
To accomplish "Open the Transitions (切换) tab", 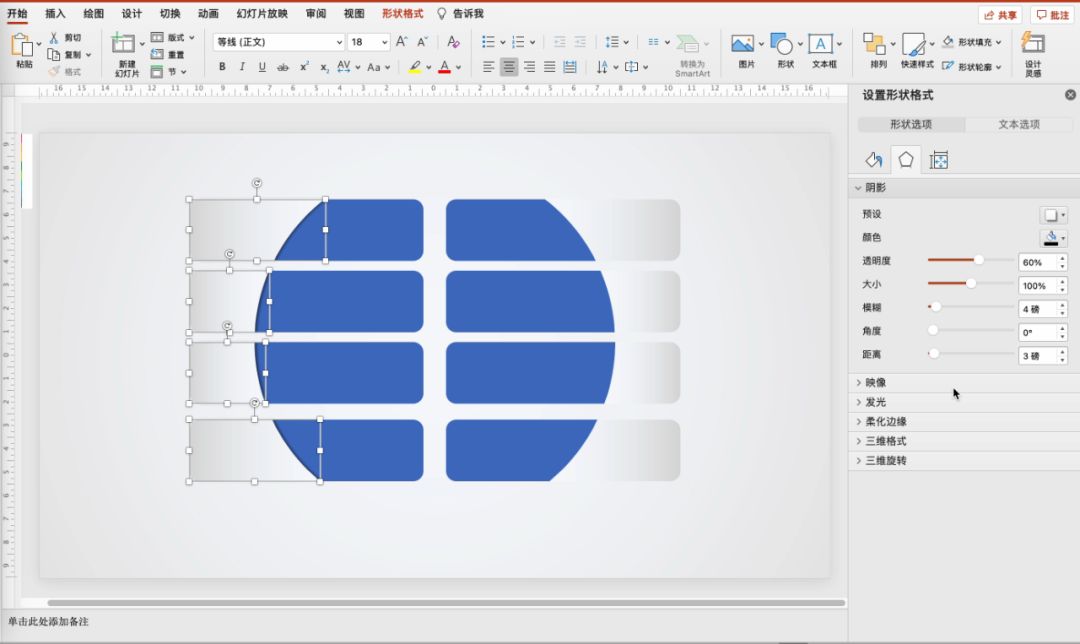I will click(x=170, y=13).
